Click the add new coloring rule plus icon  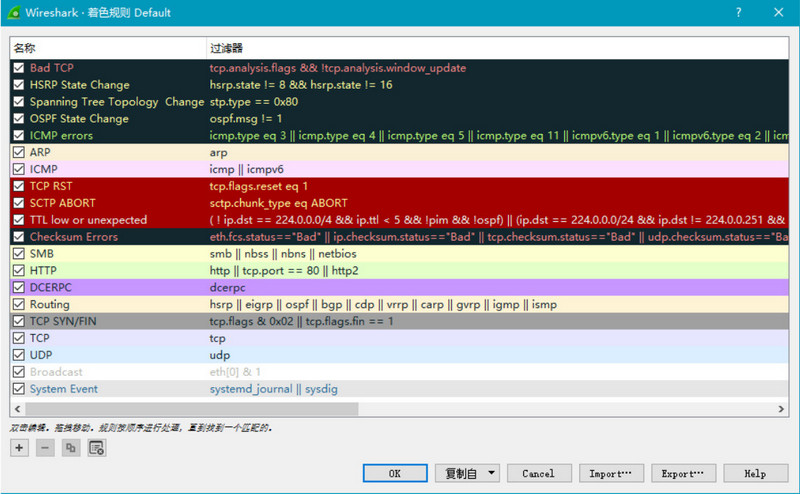pos(19,448)
